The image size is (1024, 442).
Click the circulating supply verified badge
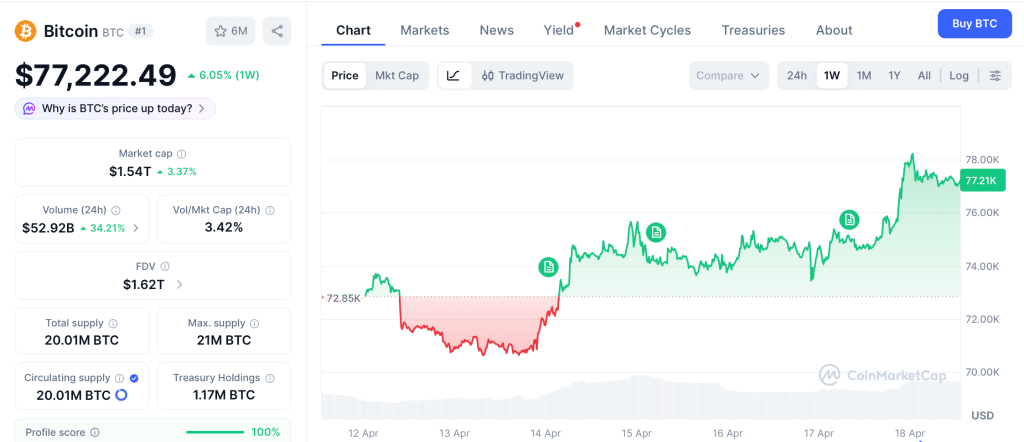click(x=134, y=378)
